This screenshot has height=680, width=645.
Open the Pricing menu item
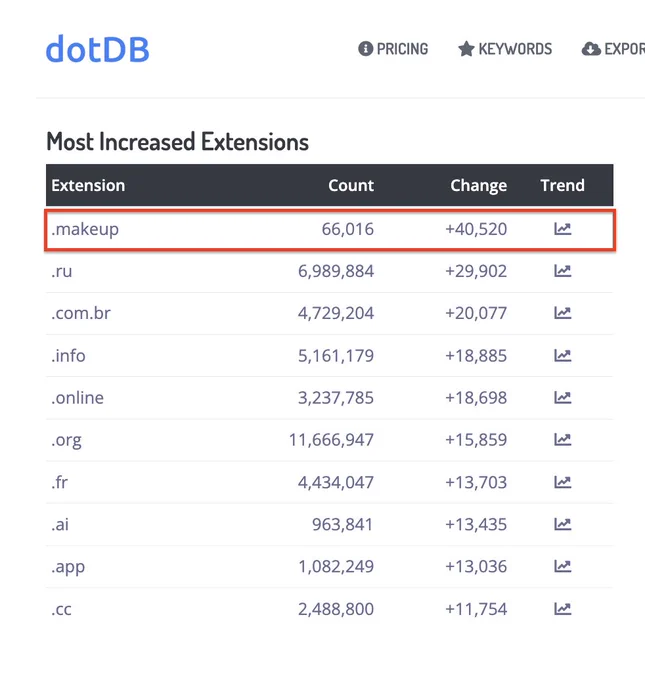[x=393, y=49]
